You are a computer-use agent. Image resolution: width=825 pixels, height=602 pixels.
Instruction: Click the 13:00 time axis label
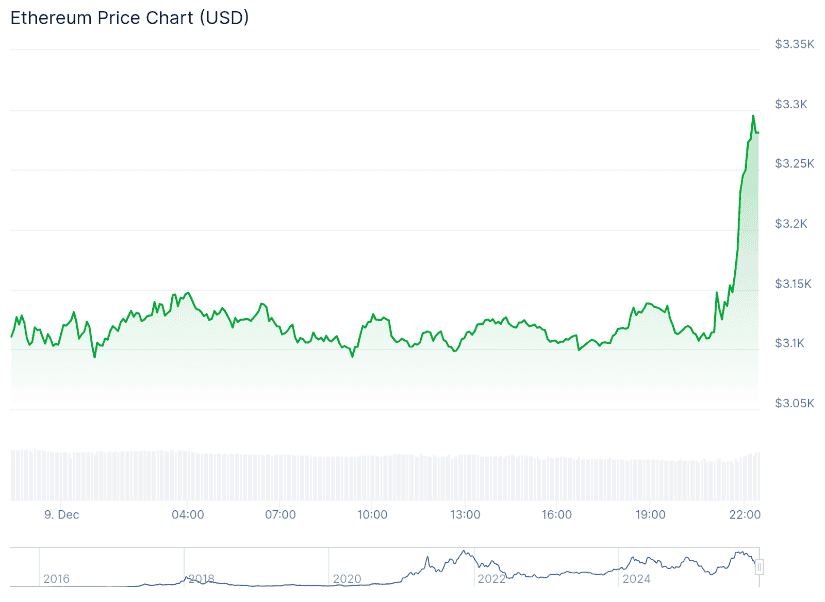click(465, 515)
